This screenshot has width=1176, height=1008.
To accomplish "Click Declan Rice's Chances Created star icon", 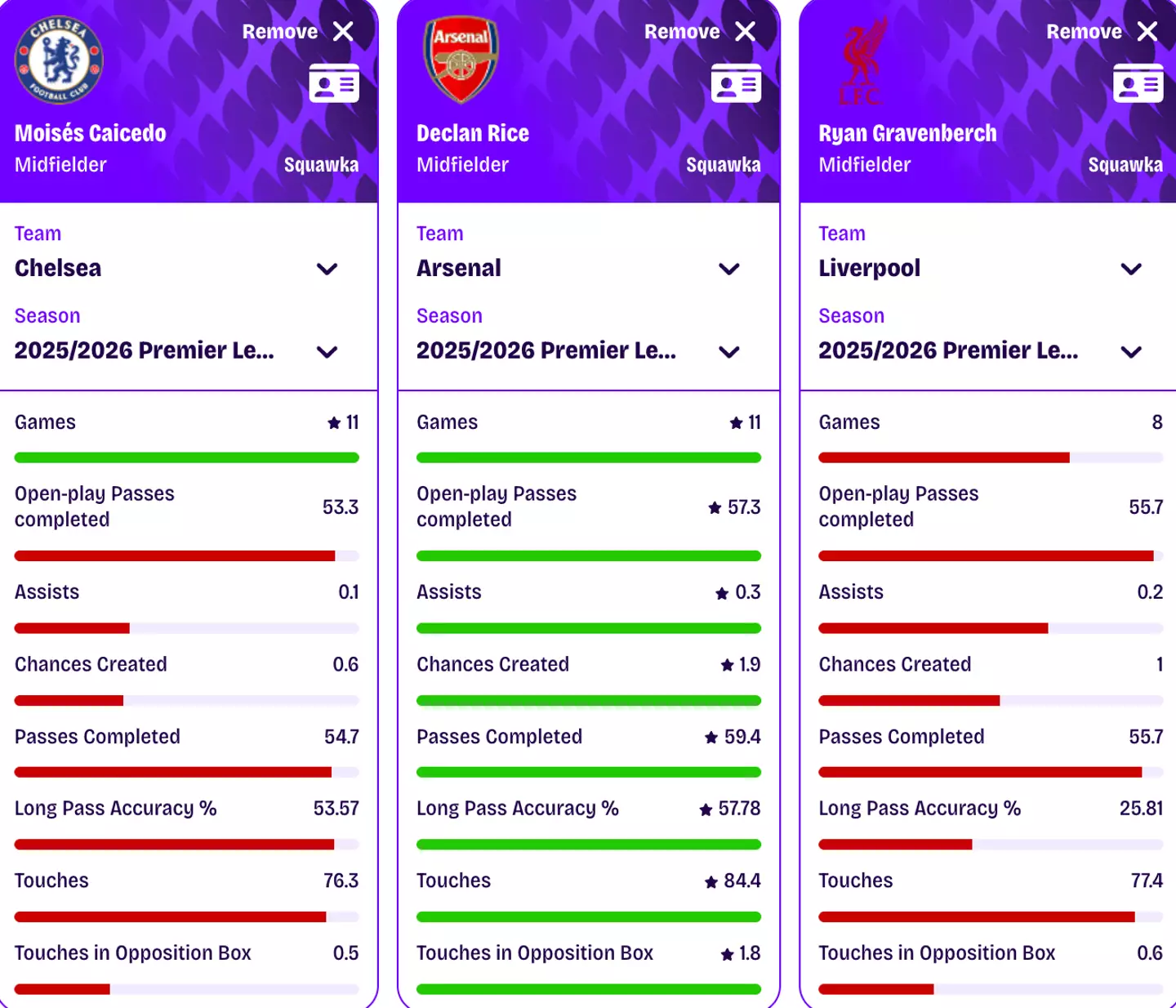I will (727, 665).
